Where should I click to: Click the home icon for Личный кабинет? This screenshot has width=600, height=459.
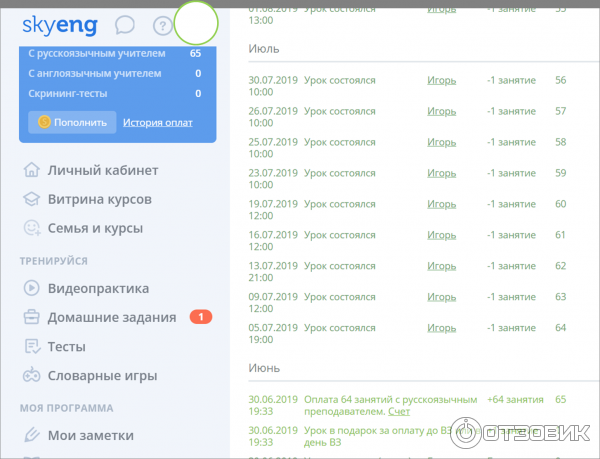point(32,169)
